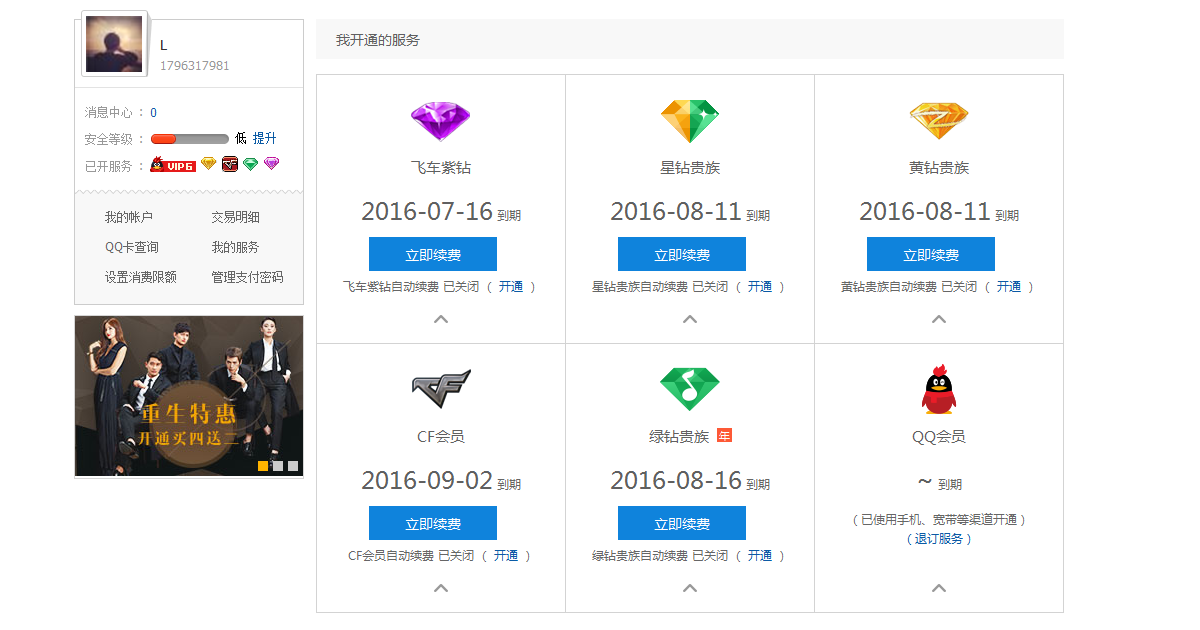Renew 绿钻贵族 with 立即续费 button
This screenshot has height=630, width=1200.
click(x=682, y=523)
